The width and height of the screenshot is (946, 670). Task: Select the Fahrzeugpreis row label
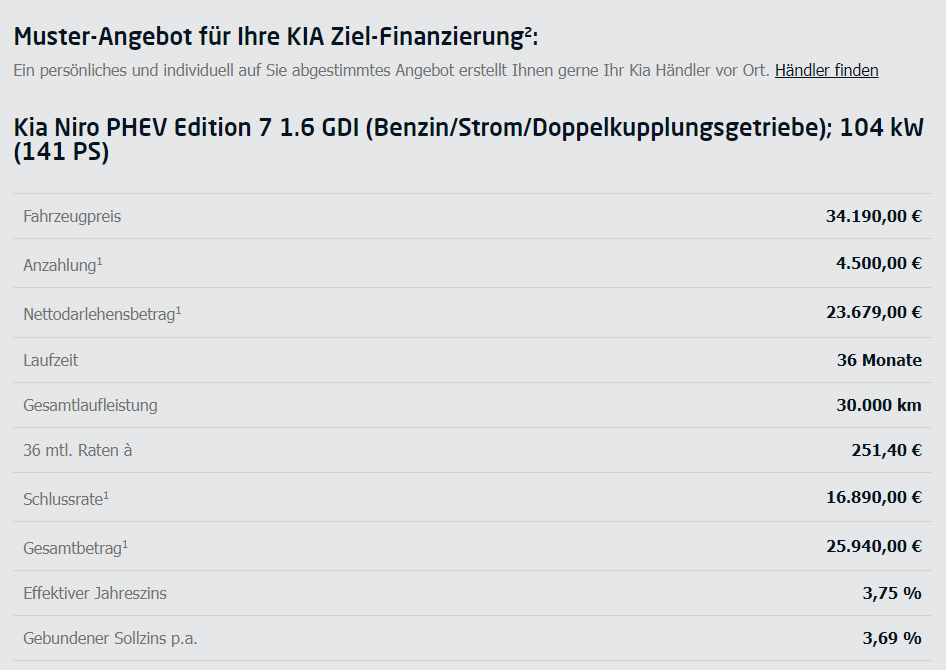[72, 216]
